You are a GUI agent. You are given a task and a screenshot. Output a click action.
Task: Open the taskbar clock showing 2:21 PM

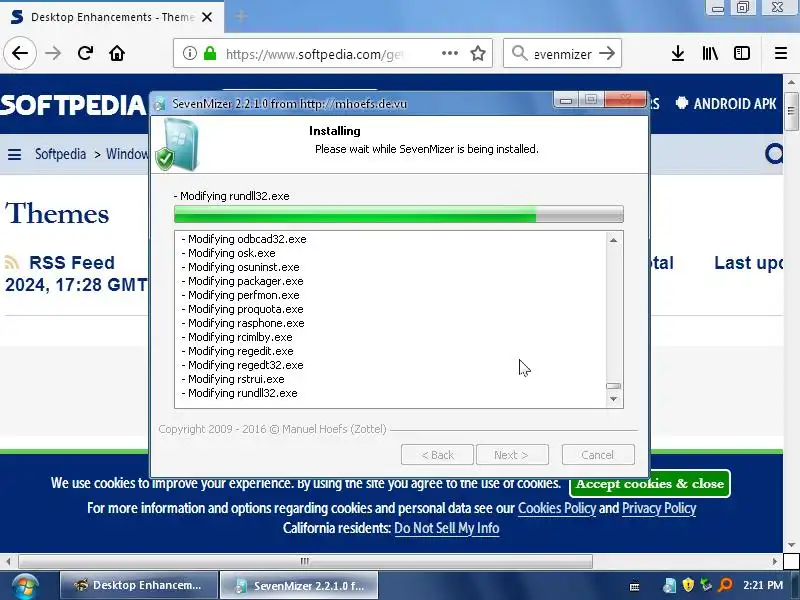pos(763,585)
